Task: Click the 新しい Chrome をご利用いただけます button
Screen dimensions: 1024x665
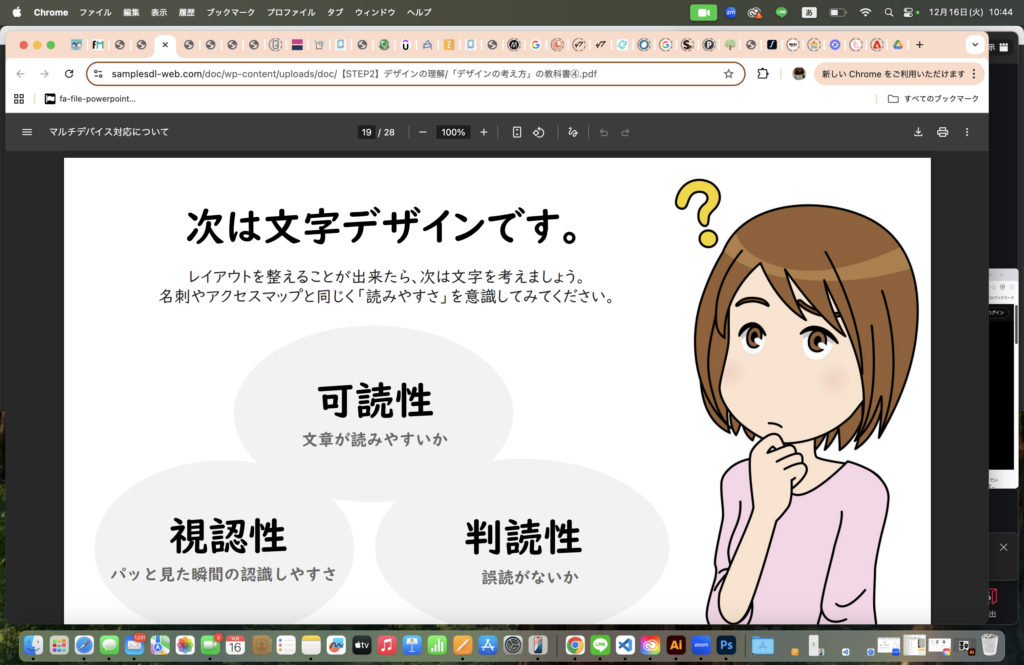Action: pyautogui.click(x=893, y=74)
